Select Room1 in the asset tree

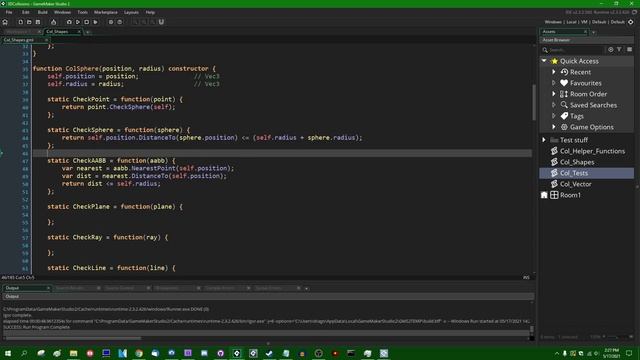point(587,195)
